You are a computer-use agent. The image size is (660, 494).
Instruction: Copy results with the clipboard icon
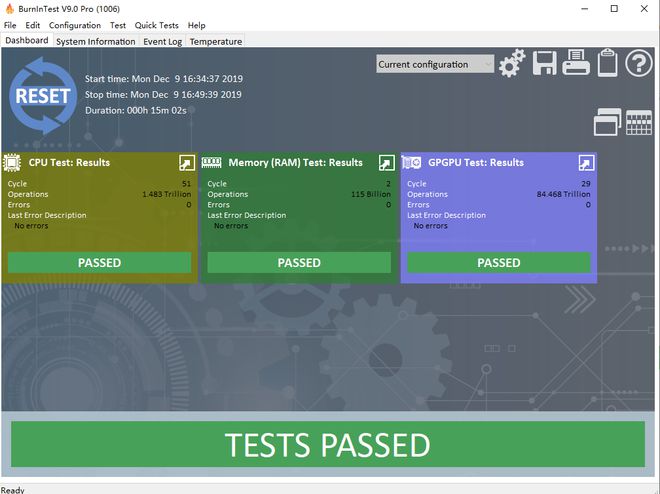pos(607,63)
